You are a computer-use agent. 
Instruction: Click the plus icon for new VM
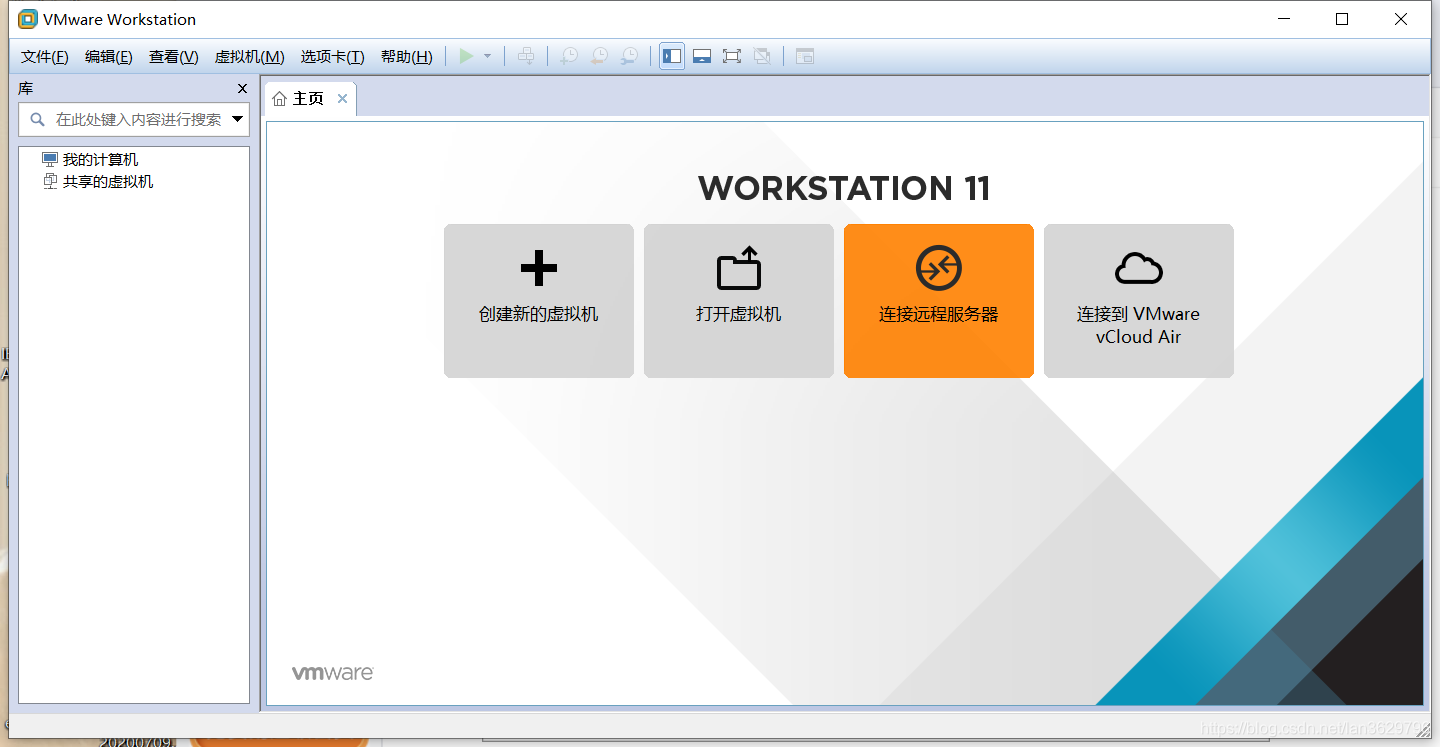tap(539, 268)
